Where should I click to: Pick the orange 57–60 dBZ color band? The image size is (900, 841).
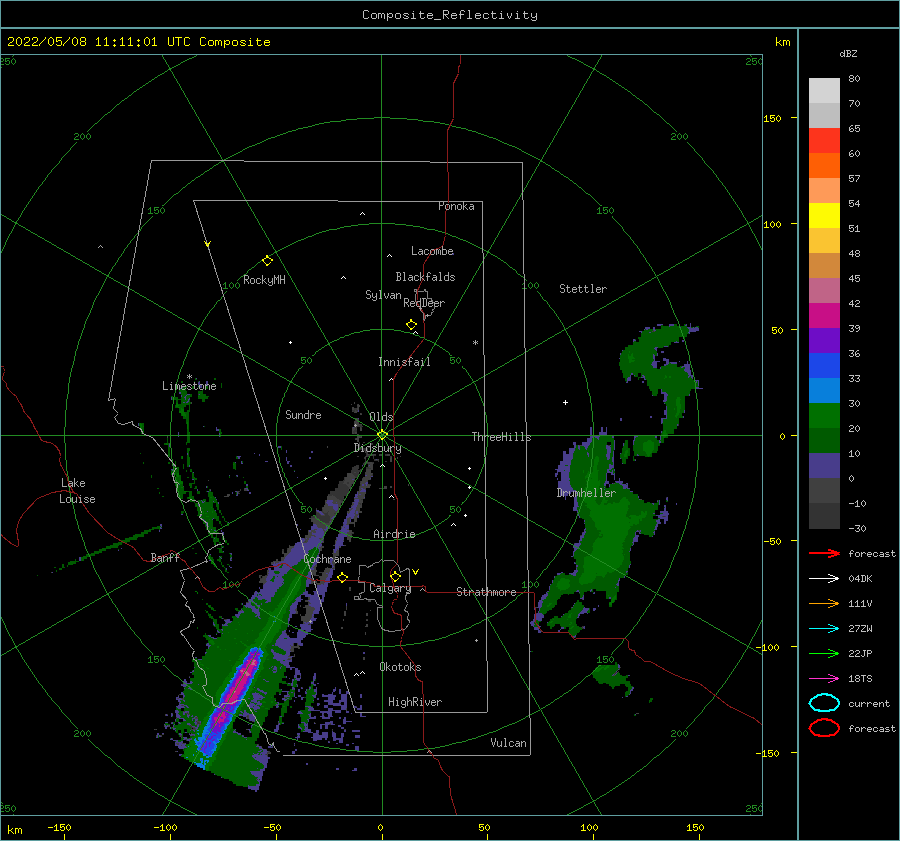pyautogui.click(x=824, y=166)
